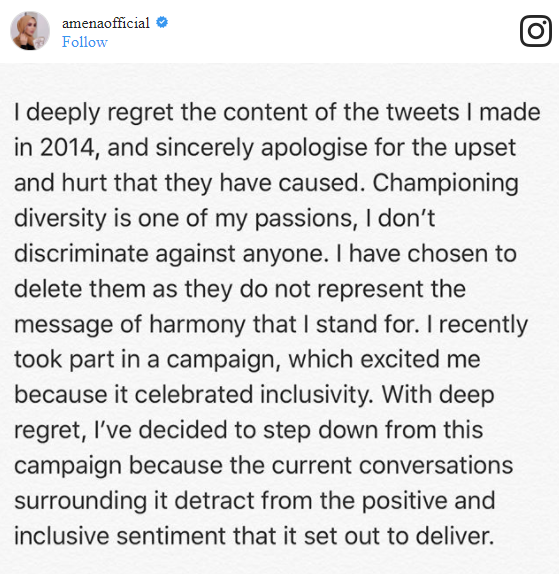Click the word 'diversity' in the post
The width and height of the screenshot is (559, 574).
point(60,219)
